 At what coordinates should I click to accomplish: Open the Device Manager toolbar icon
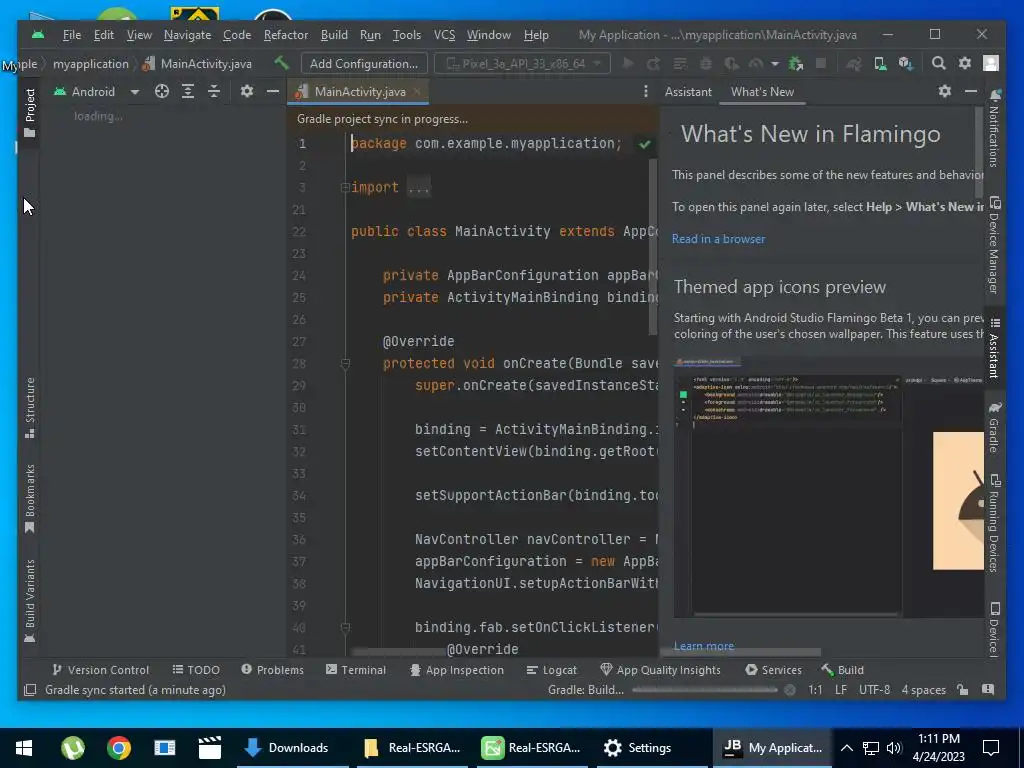[x=880, y=63]
